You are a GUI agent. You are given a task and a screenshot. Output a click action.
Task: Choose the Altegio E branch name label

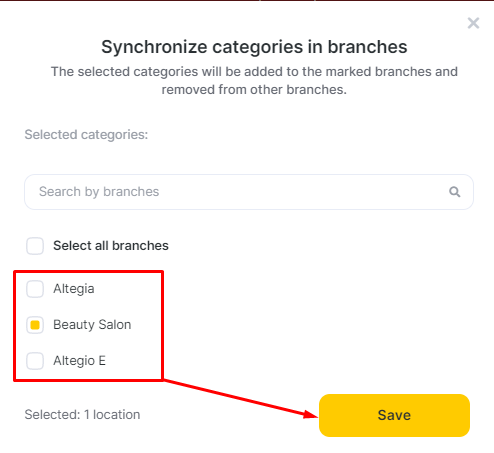[79, 361]
